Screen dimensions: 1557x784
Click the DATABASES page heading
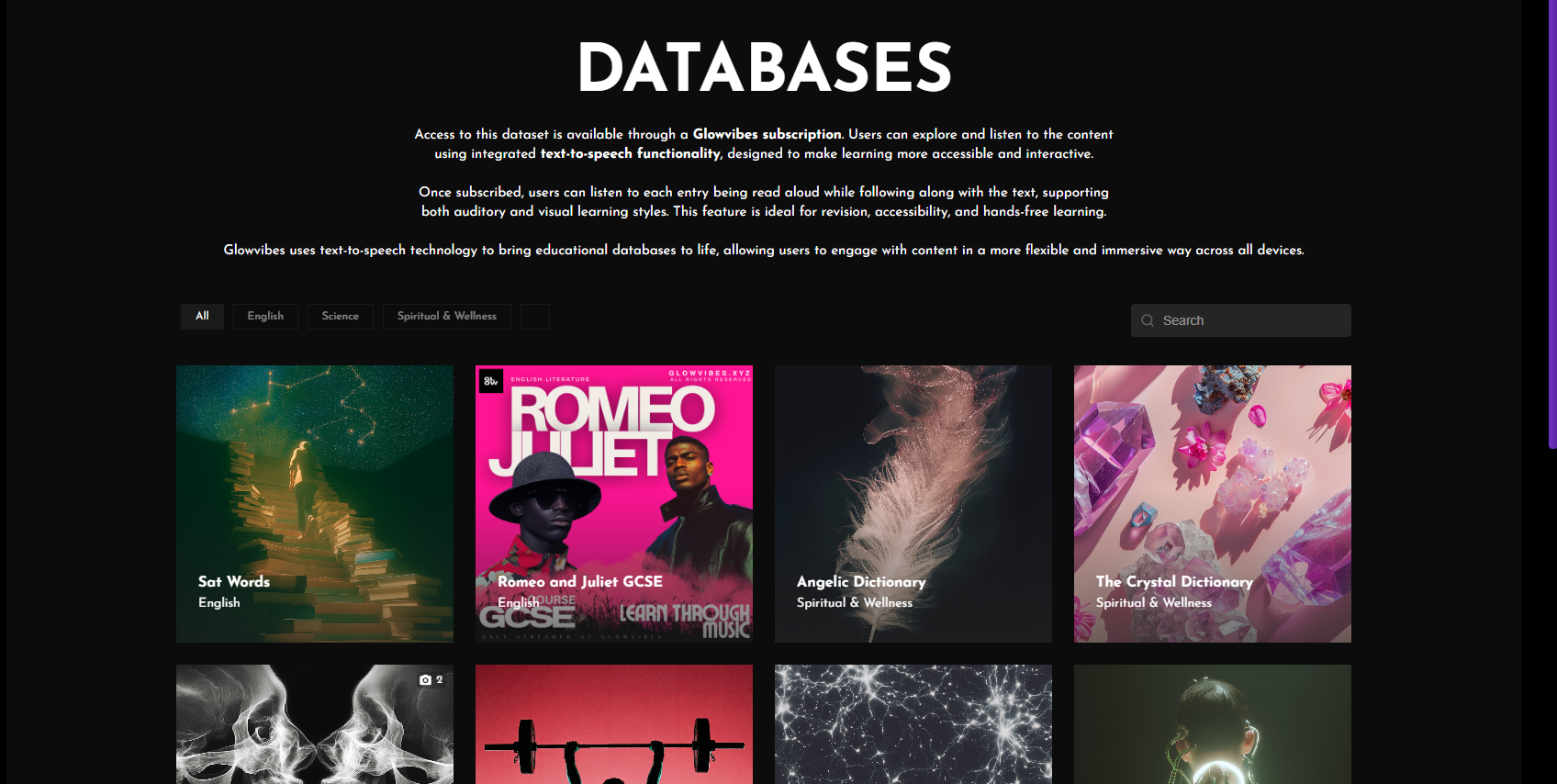click(764, 68)
